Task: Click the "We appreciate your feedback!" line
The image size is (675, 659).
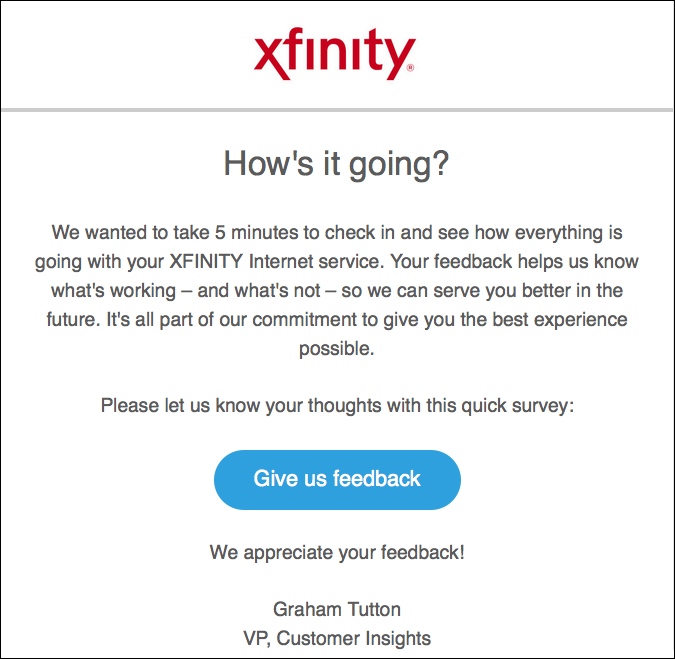Action: 337,552
